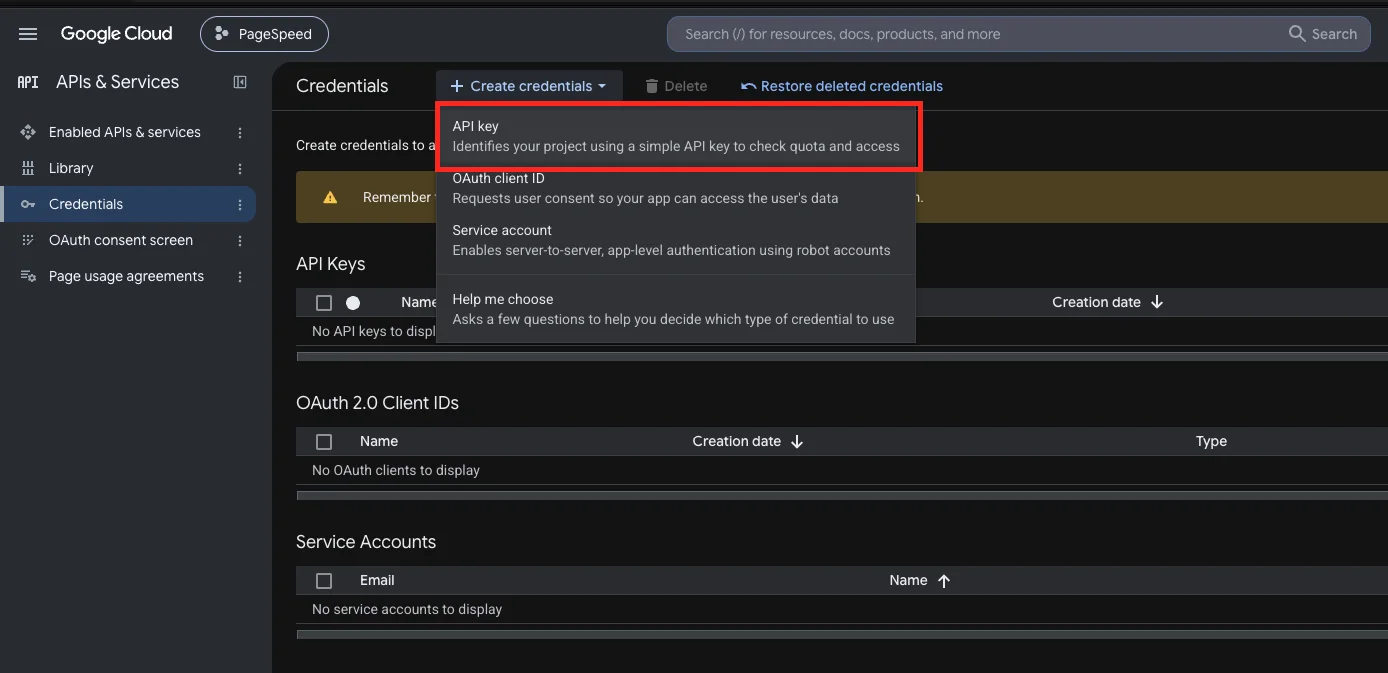Open more options for OAuth consent screen
Viewport: 1388px width, 673px height.
pyautogui.click(x=240, y=240)
